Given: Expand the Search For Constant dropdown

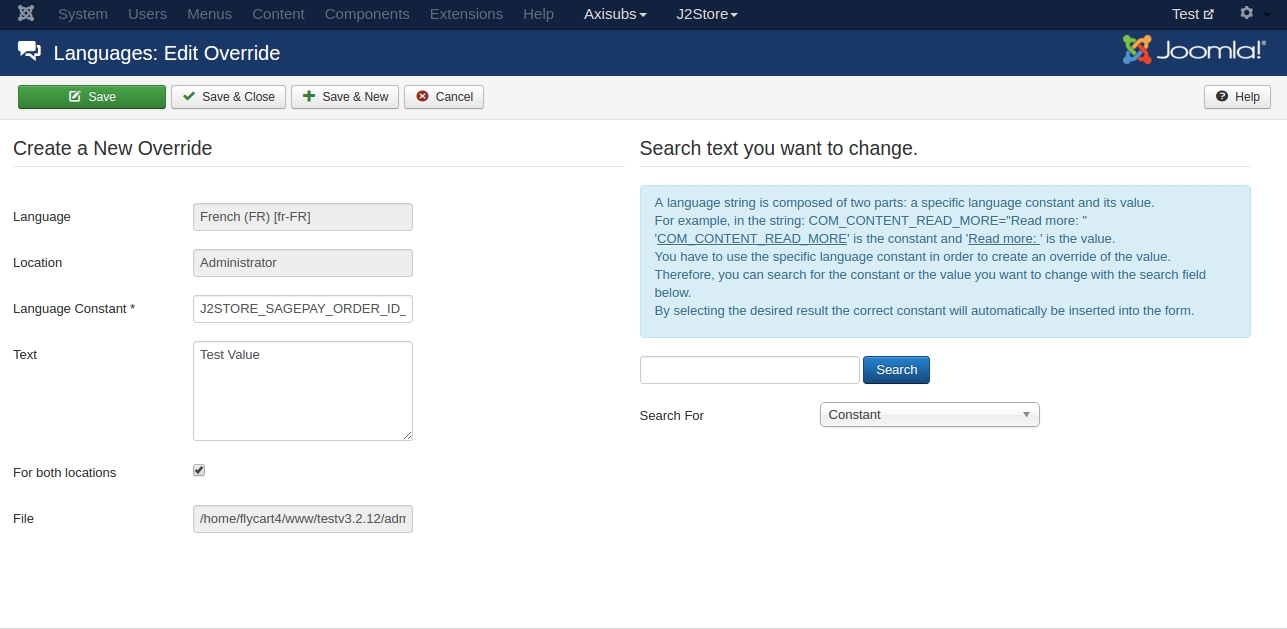Looking at the screenshot, I should point(929,415).
